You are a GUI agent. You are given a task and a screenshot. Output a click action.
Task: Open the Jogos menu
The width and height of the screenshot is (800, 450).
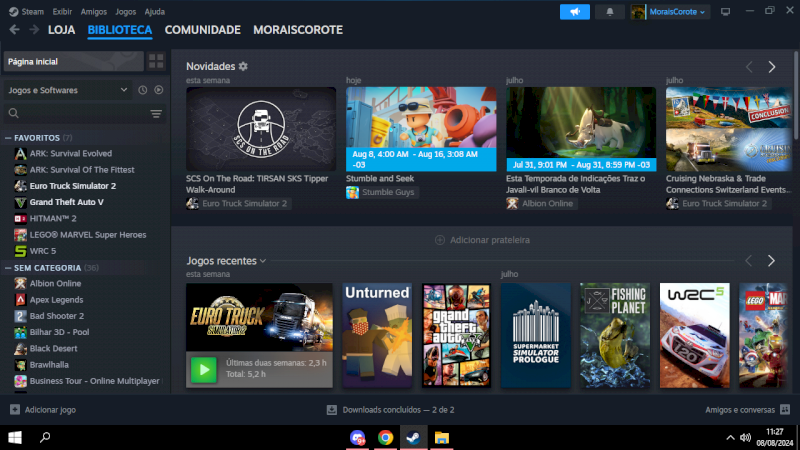[x=125, y=11]
